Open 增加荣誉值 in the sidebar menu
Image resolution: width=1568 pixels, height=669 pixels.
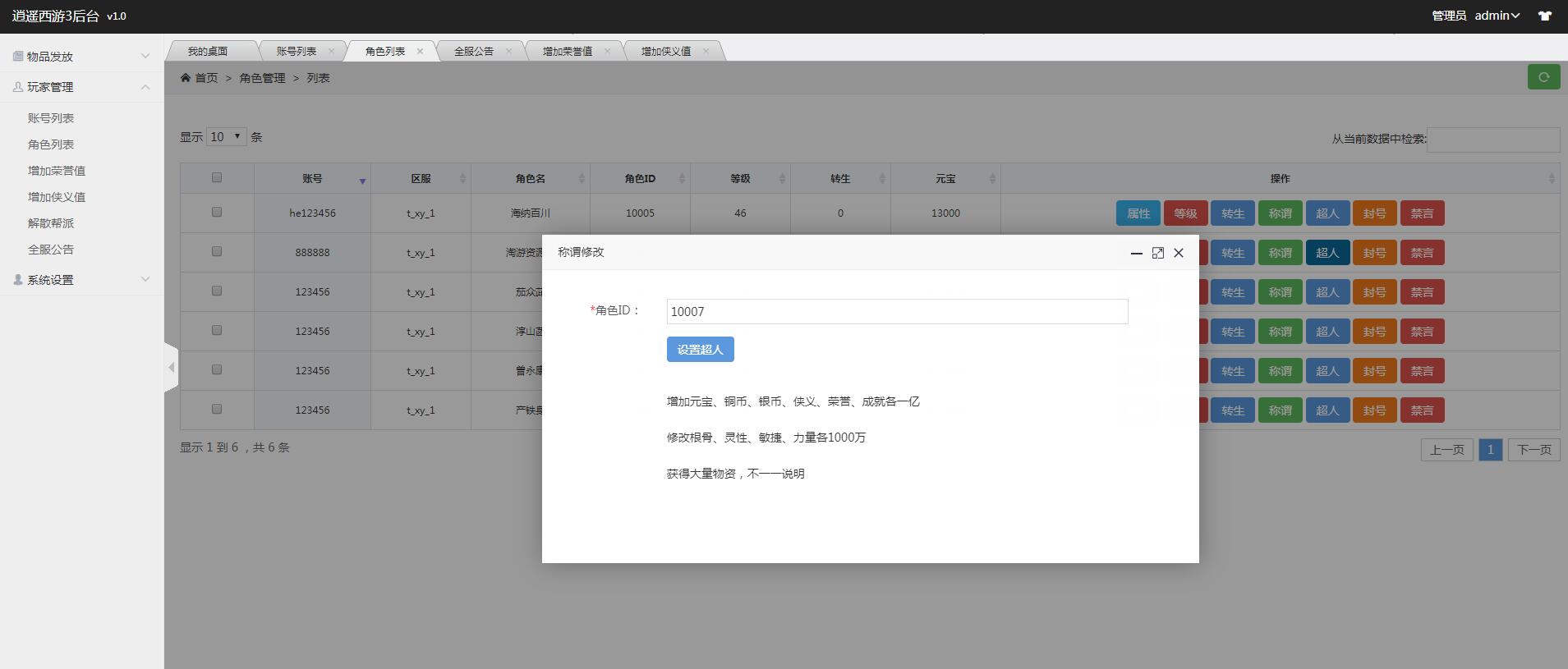point(57,171)
